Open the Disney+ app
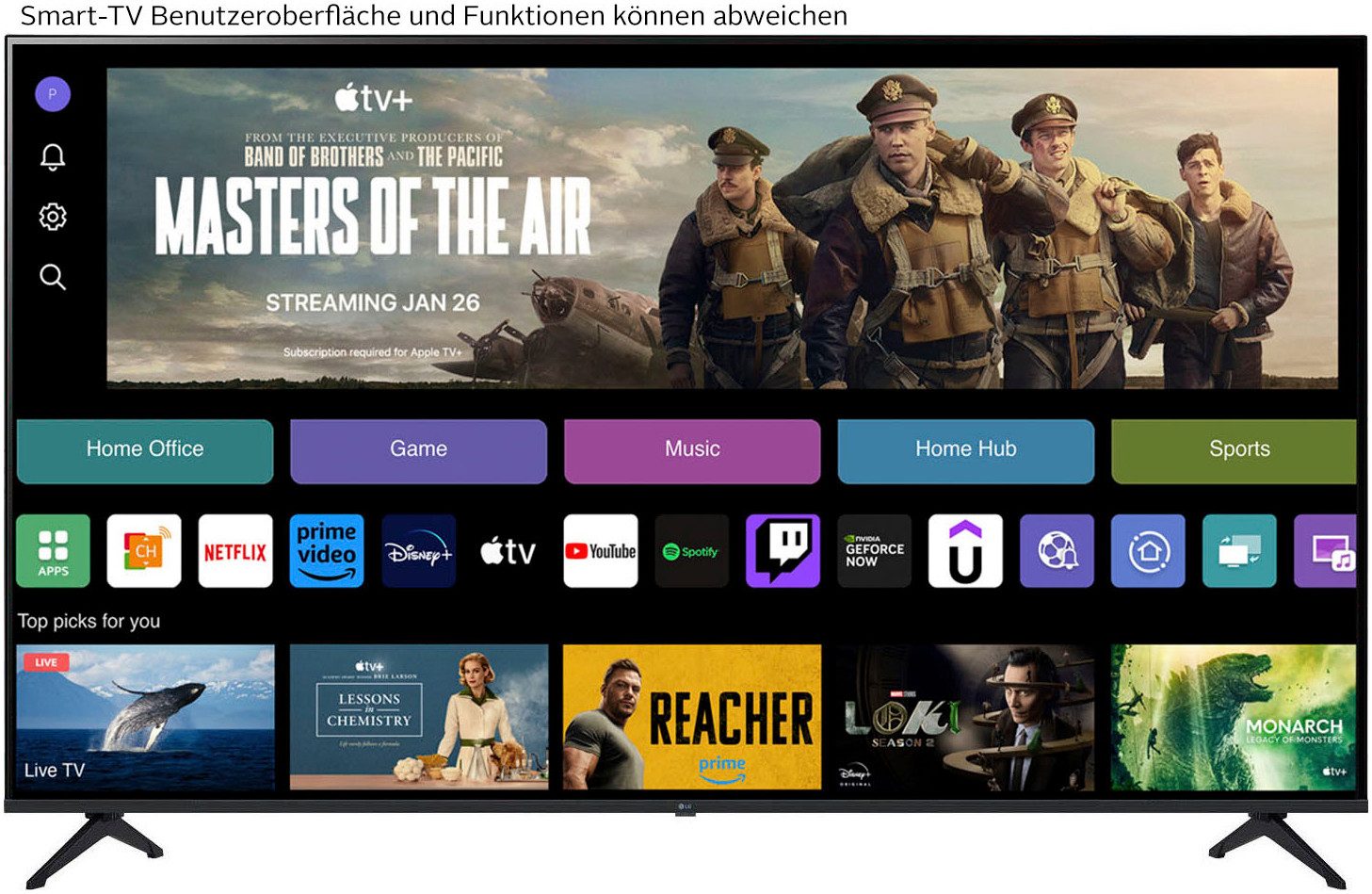Screen dimensions: 1372x894 418,551
